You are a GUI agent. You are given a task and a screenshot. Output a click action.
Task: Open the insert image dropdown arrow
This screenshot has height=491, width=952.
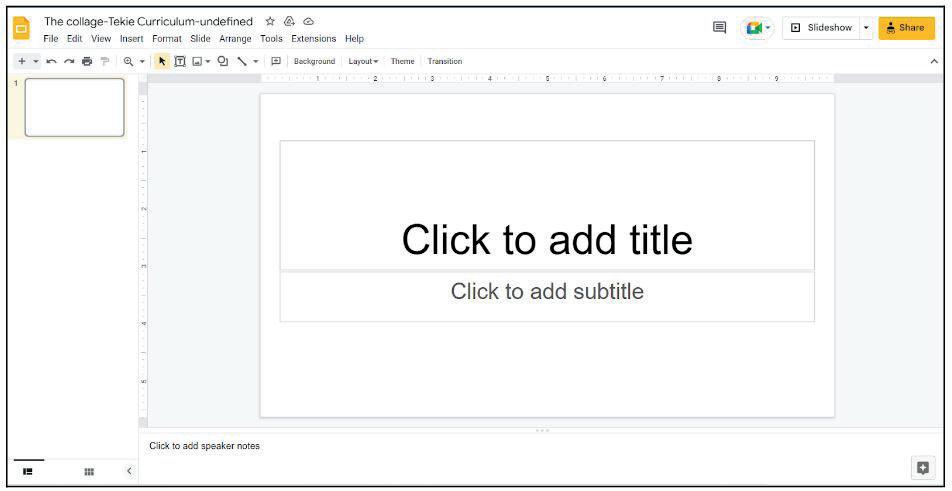click(208, 61)
